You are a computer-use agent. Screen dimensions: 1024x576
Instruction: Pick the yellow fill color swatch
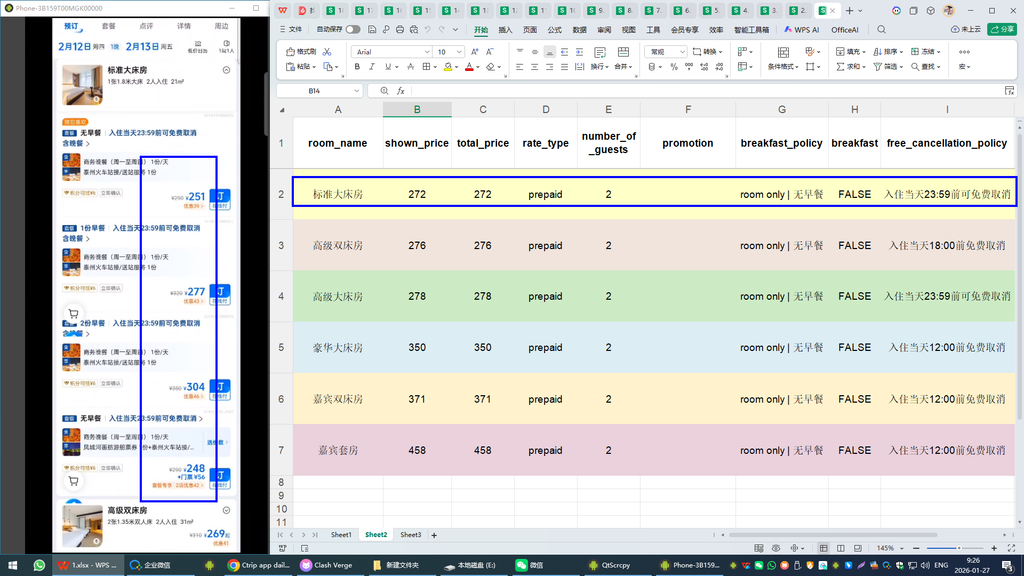coord(448,67)
